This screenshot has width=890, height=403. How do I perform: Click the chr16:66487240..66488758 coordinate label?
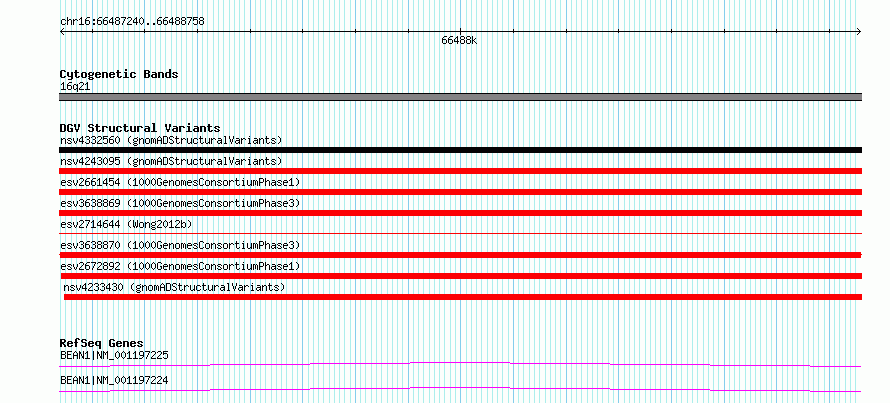click(x=132, y=22)
